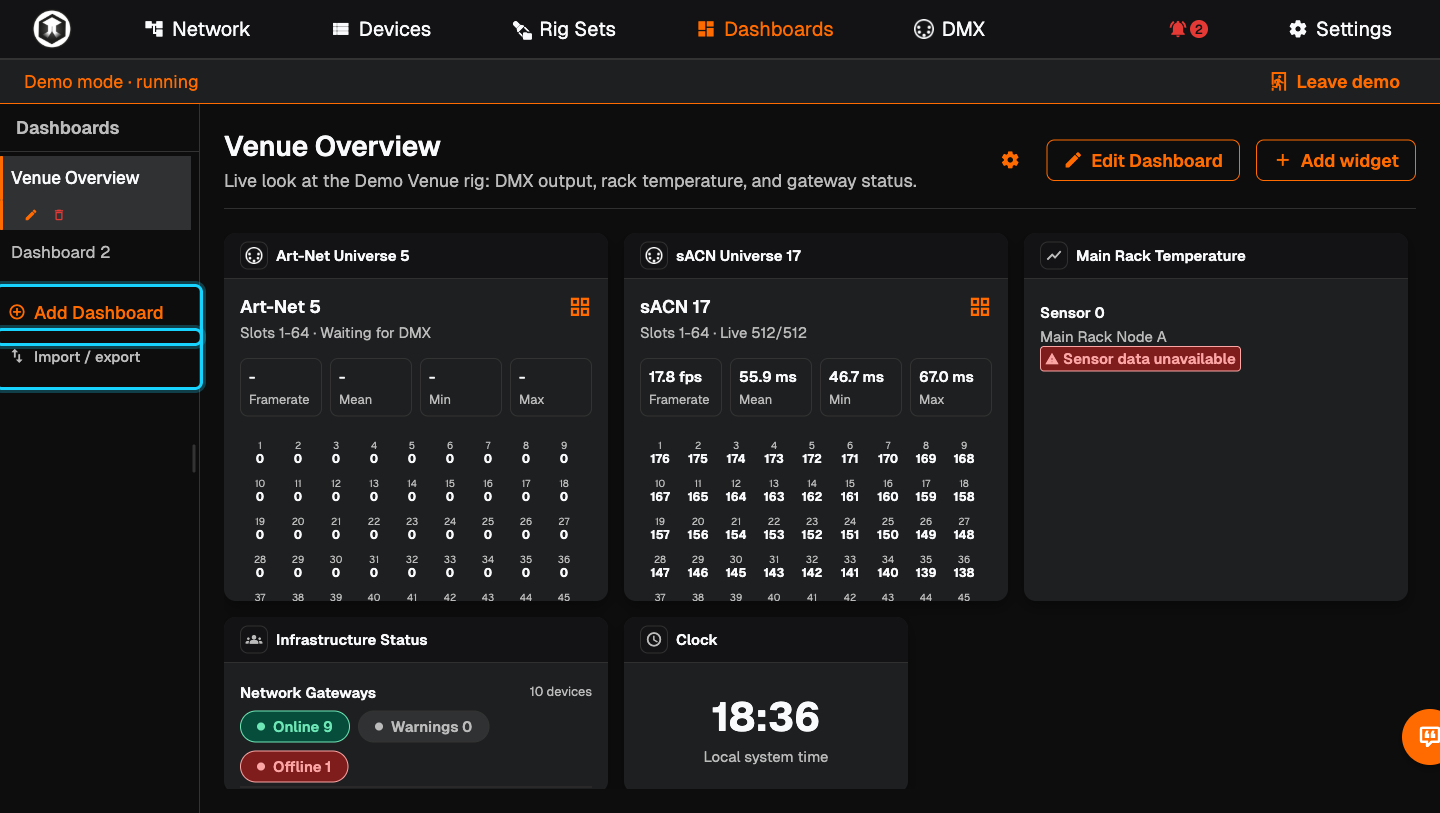
Task: Toggle grid view icon on Art-Net 5
Action: (x=580, y=307)
